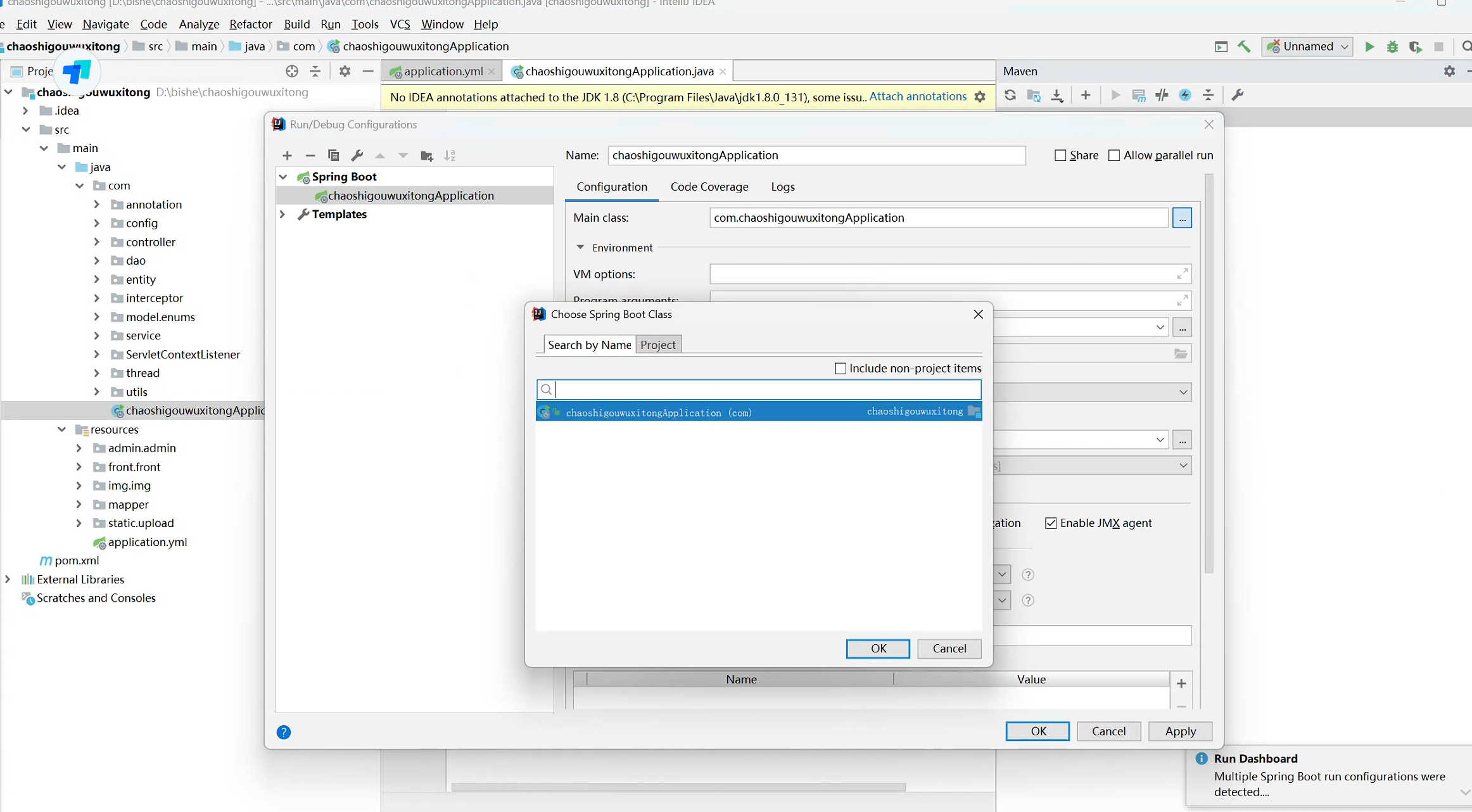
Task: Click Attach annotations link
Action: pos(918,96)
